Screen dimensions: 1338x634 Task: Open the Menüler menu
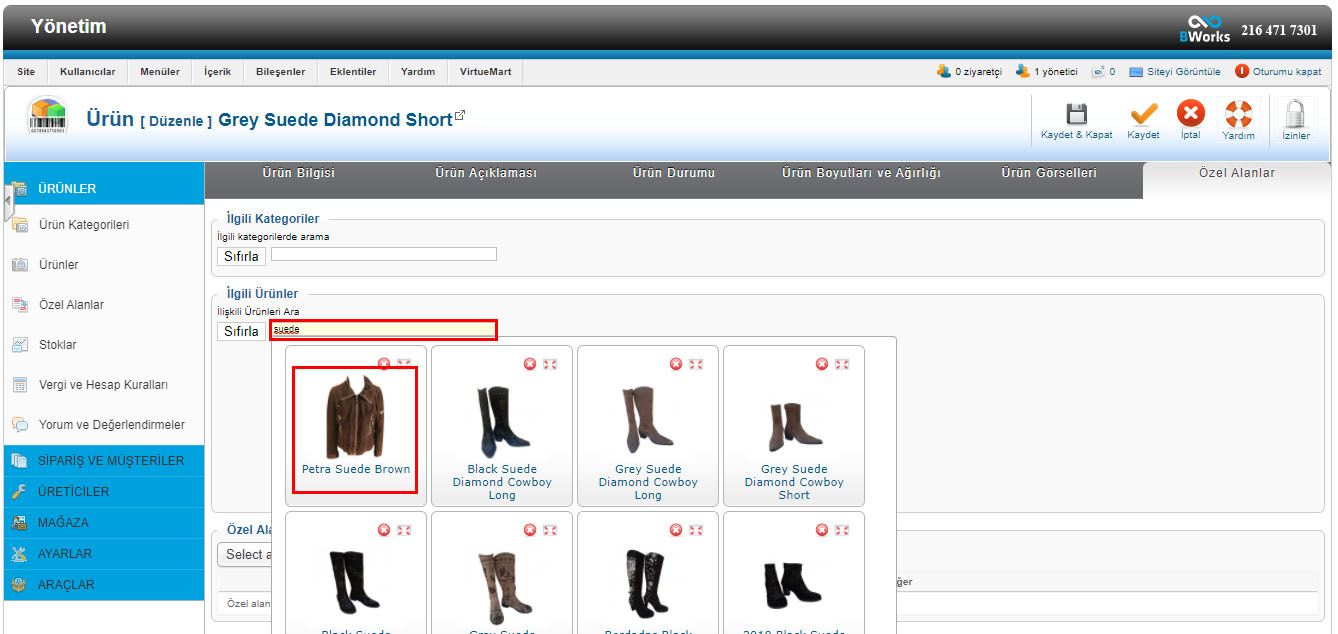(160, 72)
